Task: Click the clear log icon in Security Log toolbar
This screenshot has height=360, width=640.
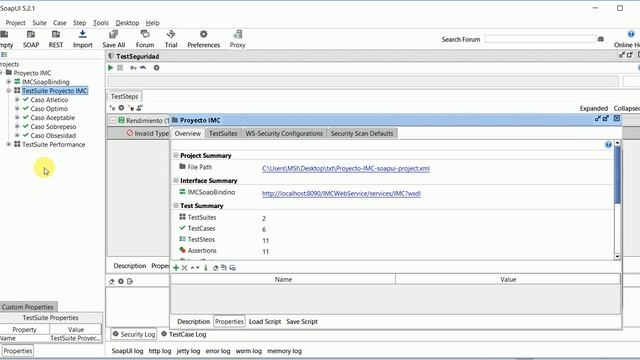Action: click(112, 281)
